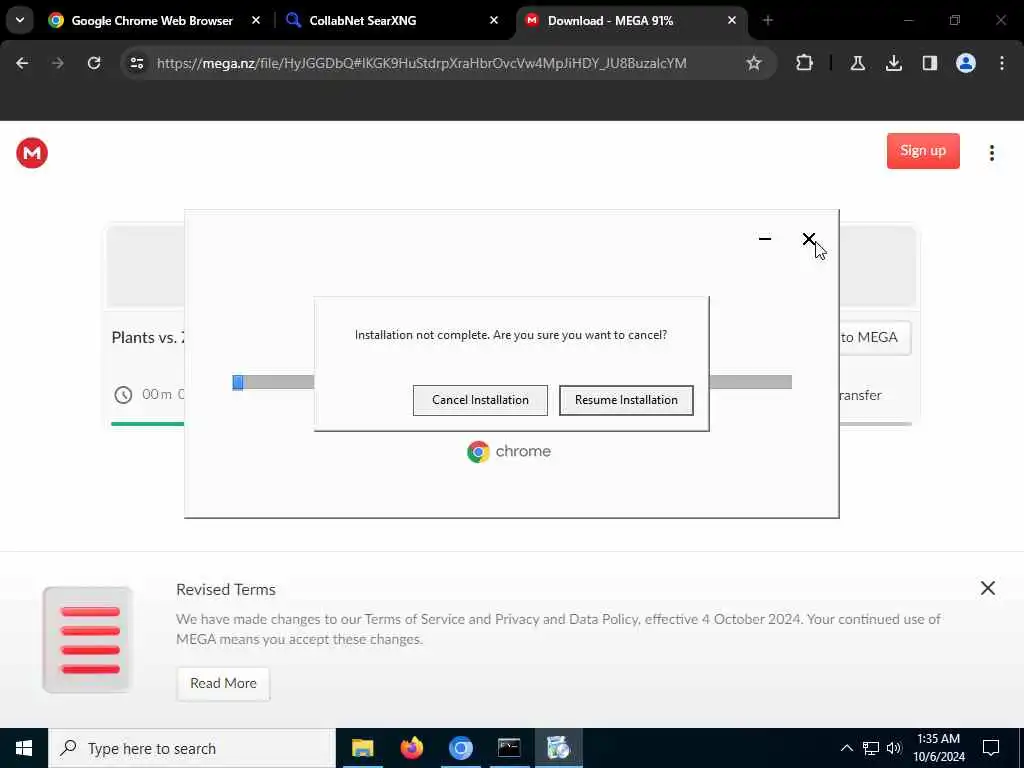Open Firefox from taskbar
1024x768 pixels.
click(x=411, y=748)
